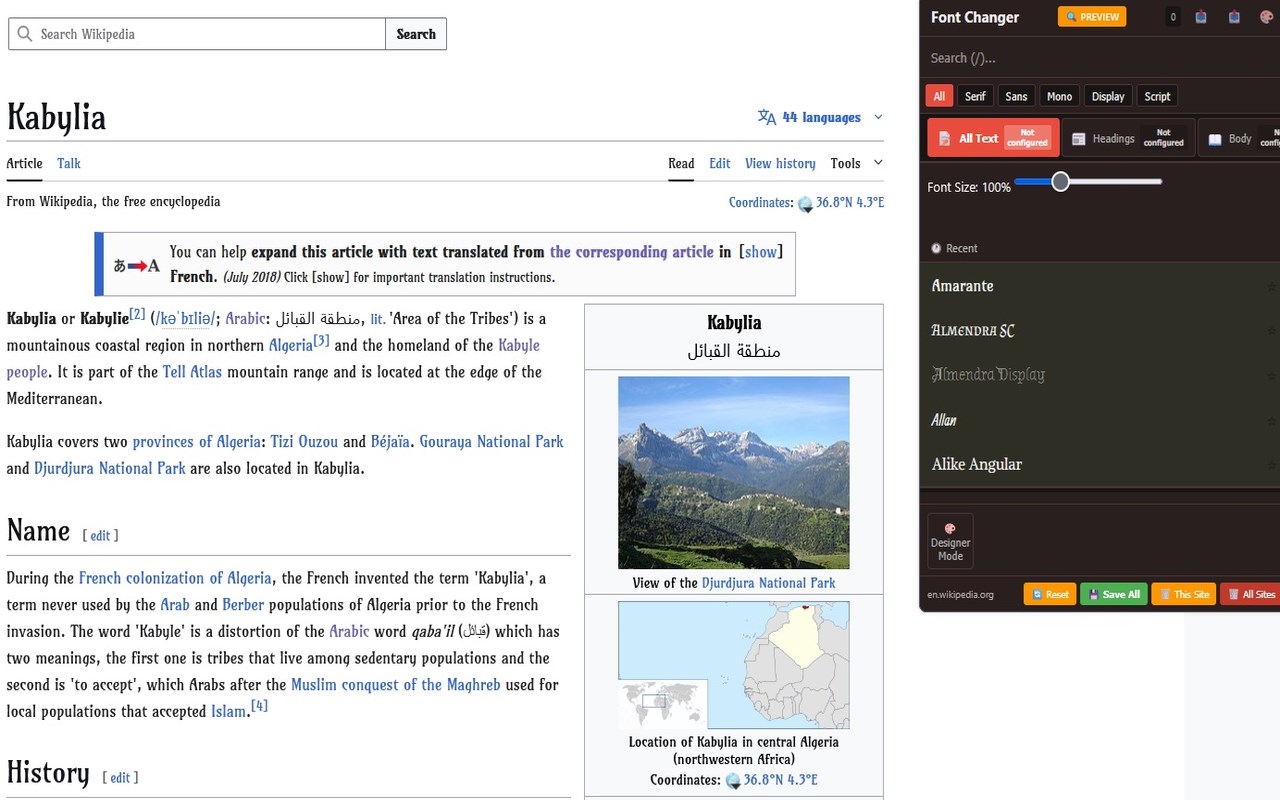This screenshot has width=1280, height=800.
Task: Click the inbox tray icon beside the palette
Action: point(1235,17)
